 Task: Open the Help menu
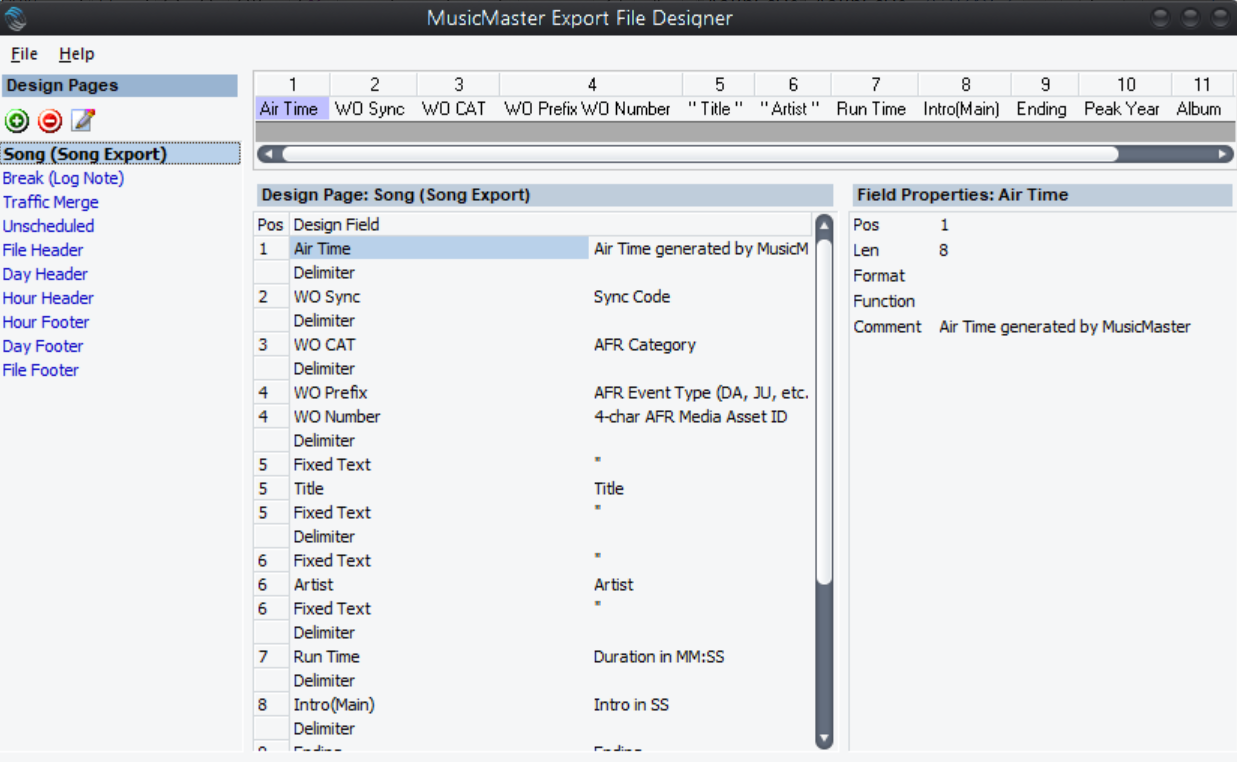pos(76,54)
